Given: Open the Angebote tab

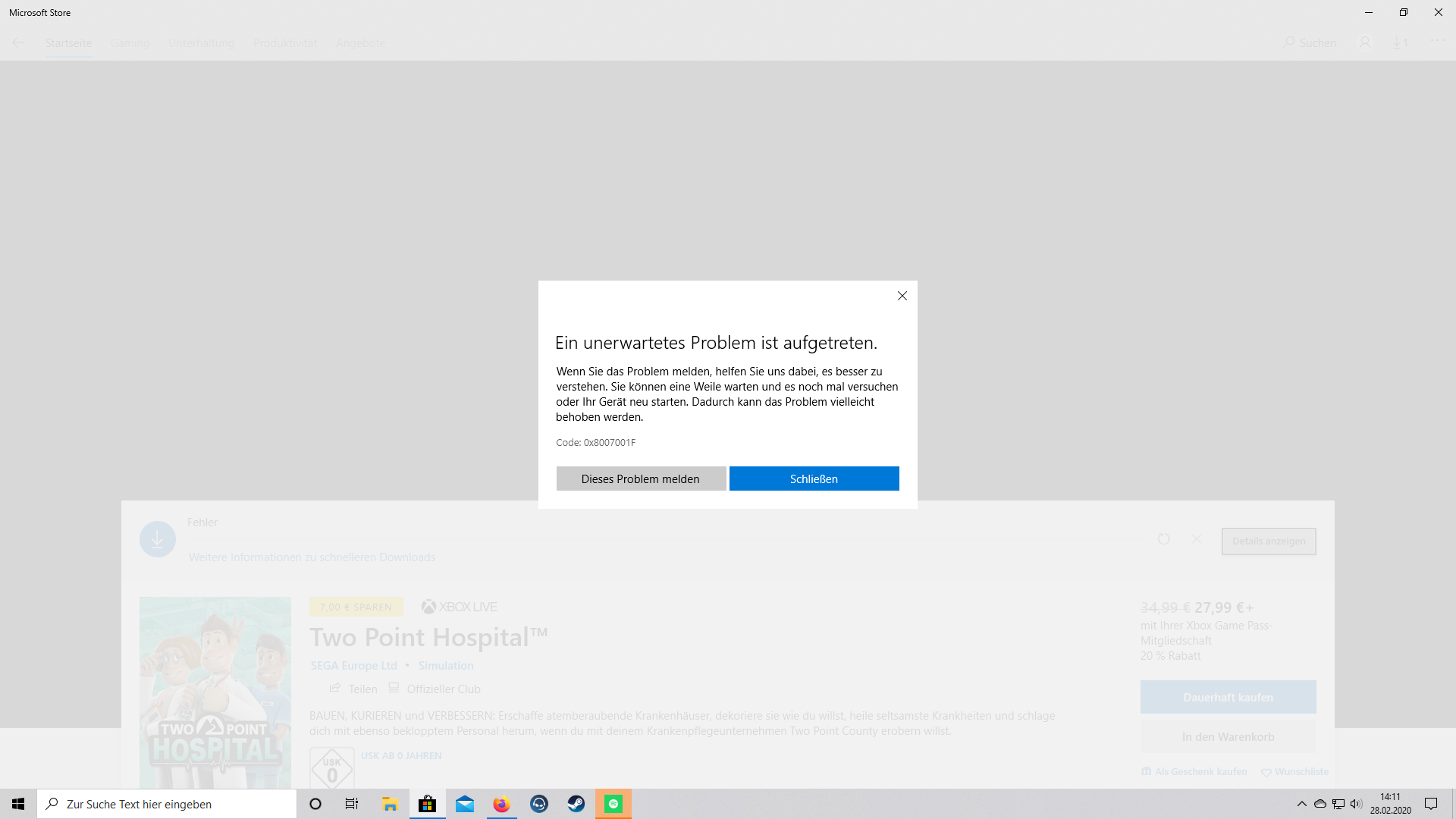Looking at the screenshot, I should point(360,43).
